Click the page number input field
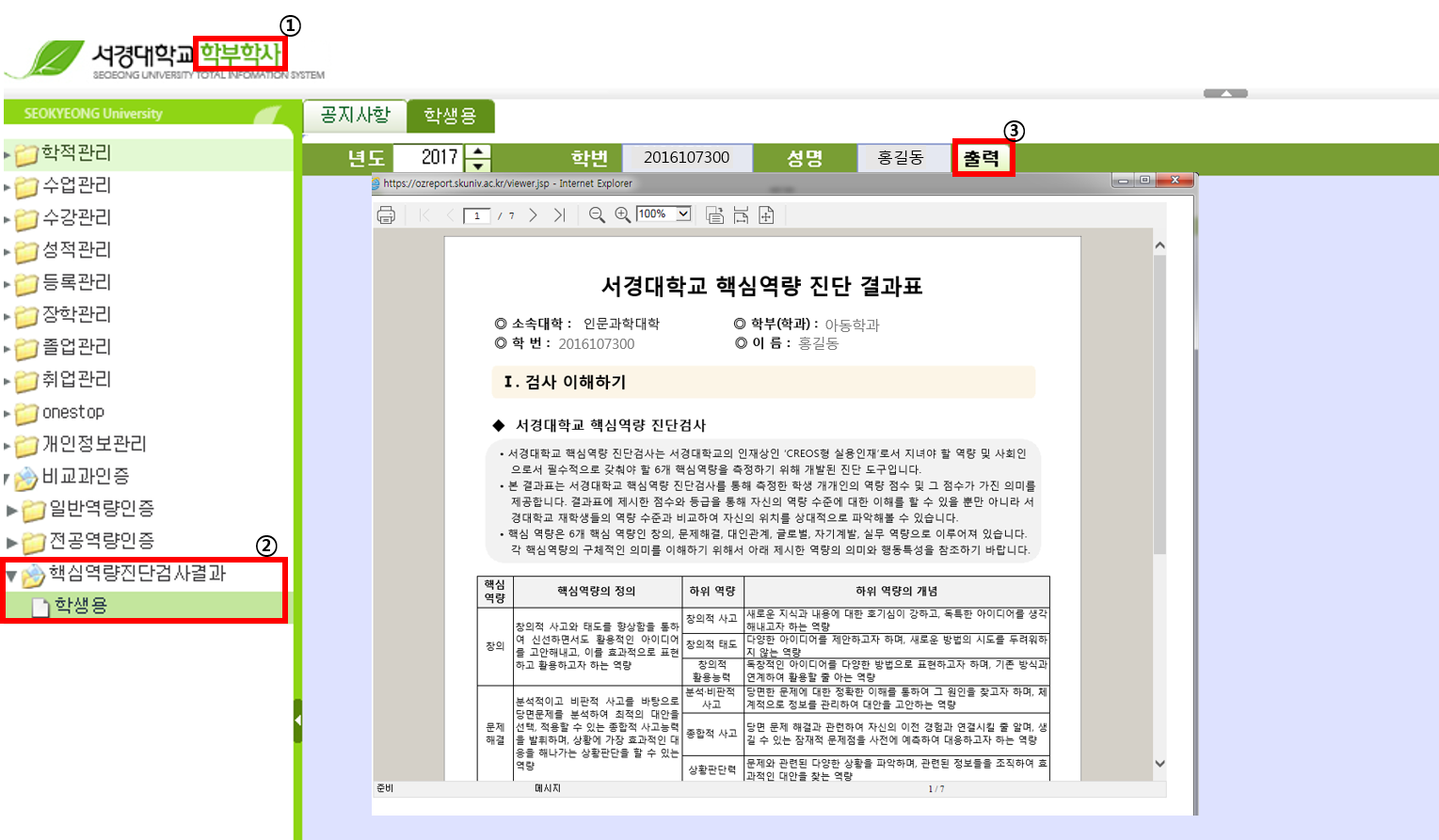Image resolution: width=1439 pixels, height=840 pixels. 477,215
